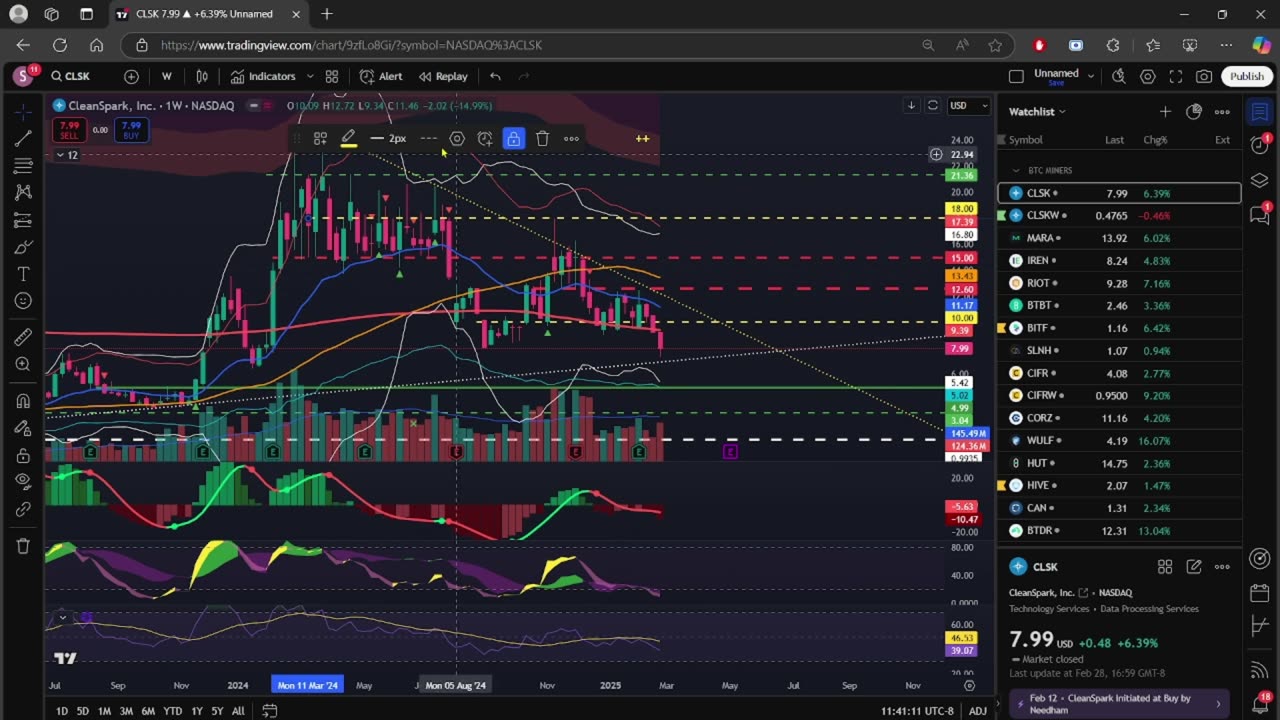Open the W interval selector
This screenshot has width=1280, height=720.
[166, 76]
